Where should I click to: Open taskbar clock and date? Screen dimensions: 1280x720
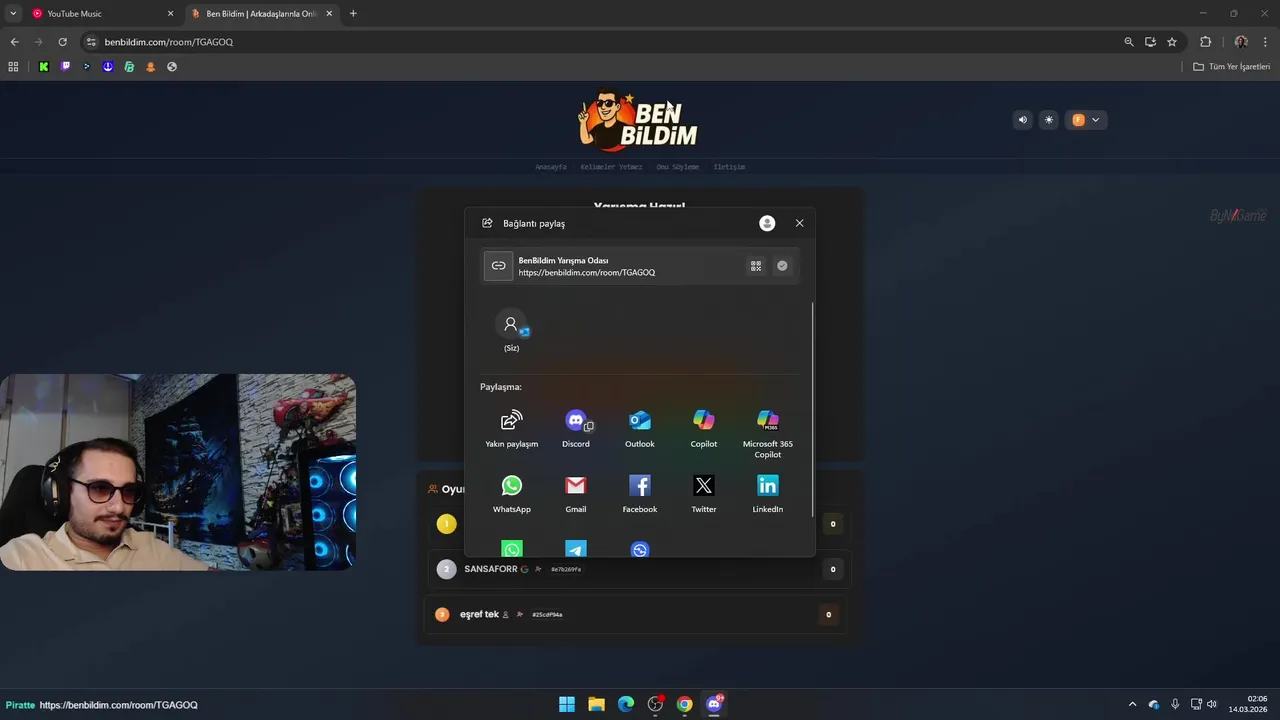[1250, 704]
